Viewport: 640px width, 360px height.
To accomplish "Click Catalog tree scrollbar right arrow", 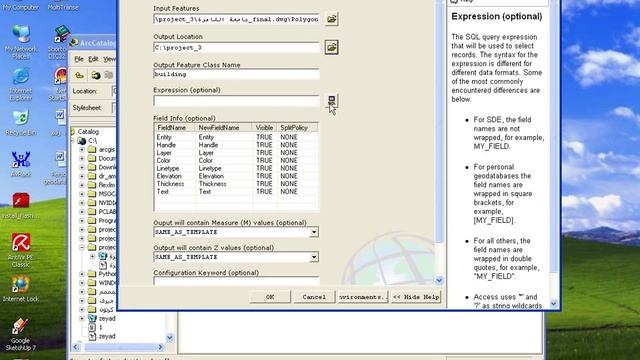I will (160, 347).
